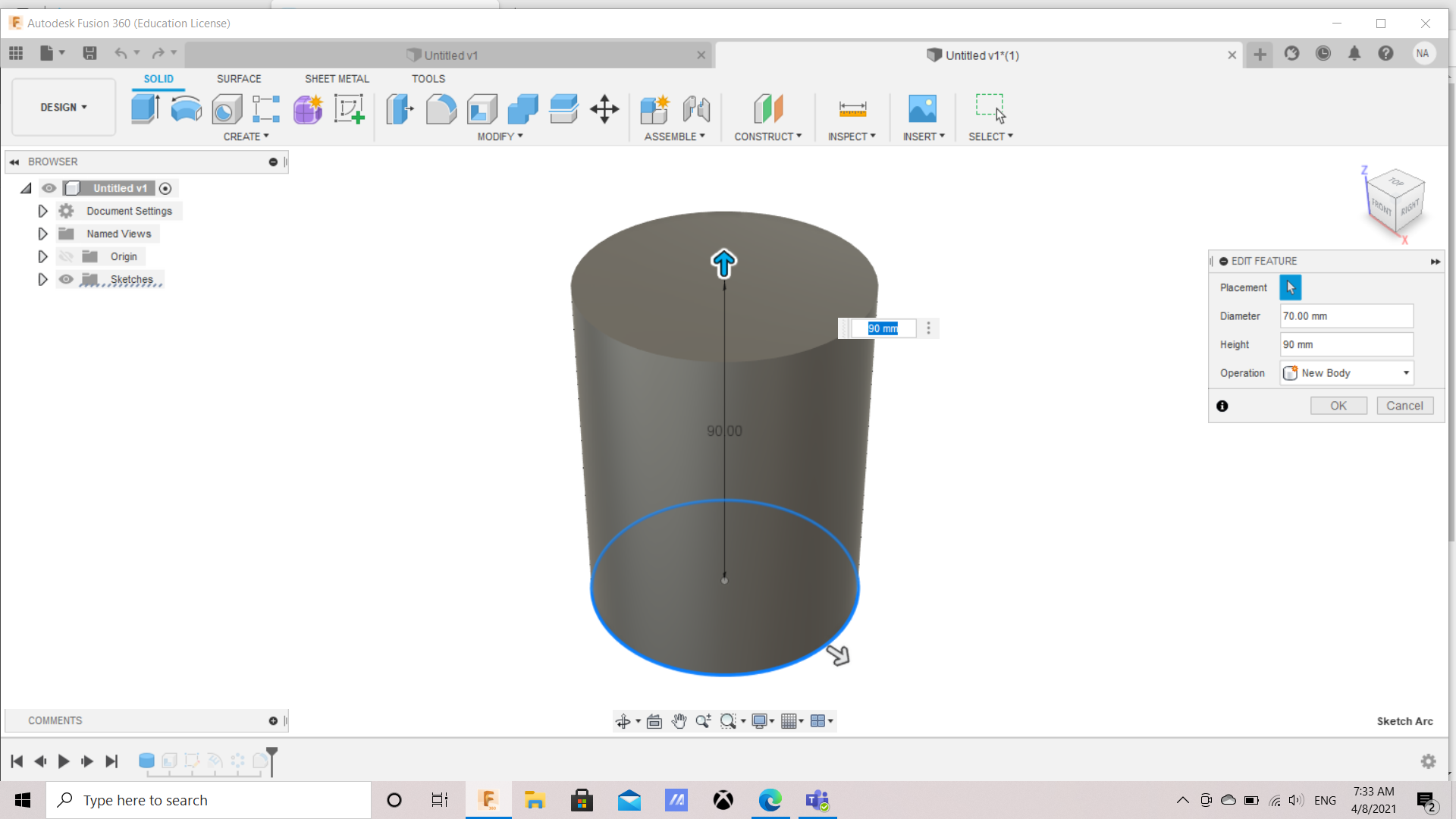Open the Inspect dropdown menu
This screenshot has height=819, width=1456.
[x=852, y=136]
